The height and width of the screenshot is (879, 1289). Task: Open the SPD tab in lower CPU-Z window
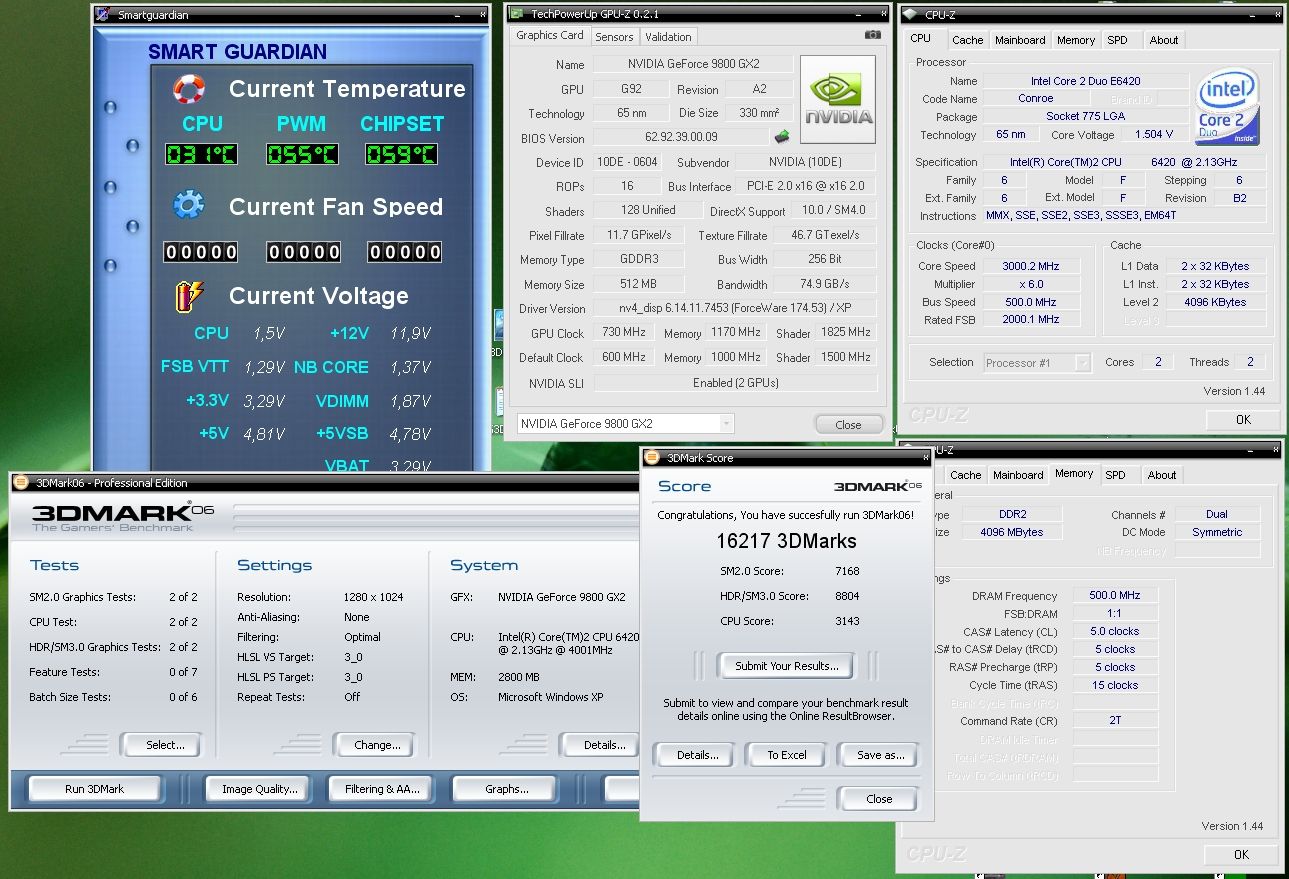(x=1116, y=475)
